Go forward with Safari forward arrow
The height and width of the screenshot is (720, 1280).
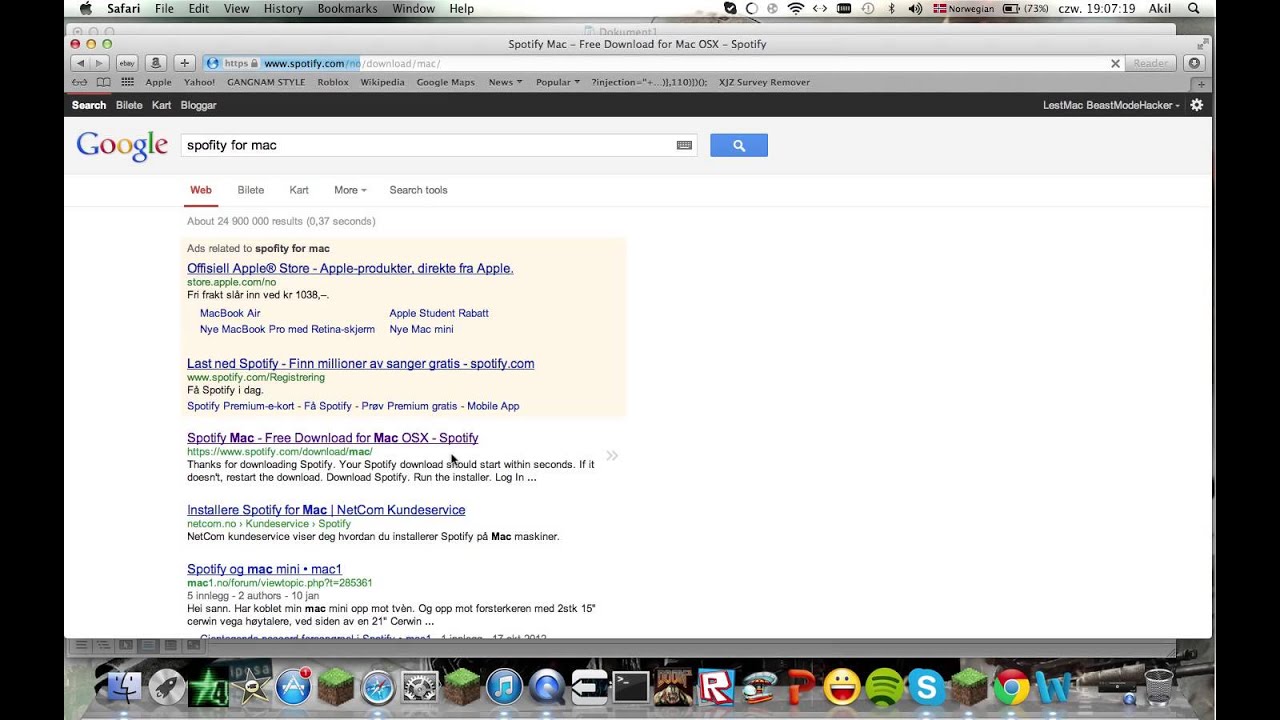[99, 63]
